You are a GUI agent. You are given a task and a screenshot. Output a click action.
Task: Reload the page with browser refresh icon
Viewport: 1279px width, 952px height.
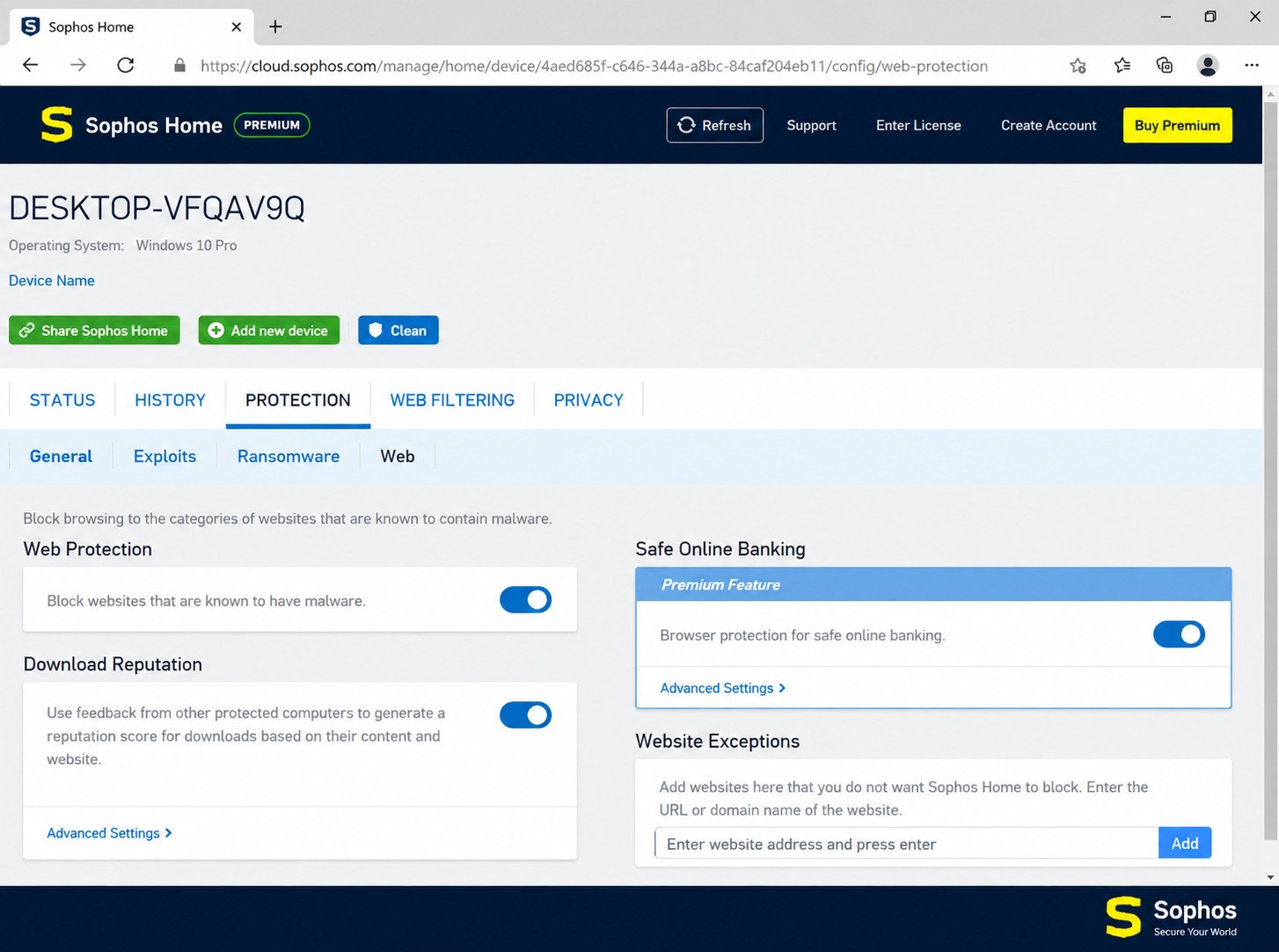click(x=126, y=65)
